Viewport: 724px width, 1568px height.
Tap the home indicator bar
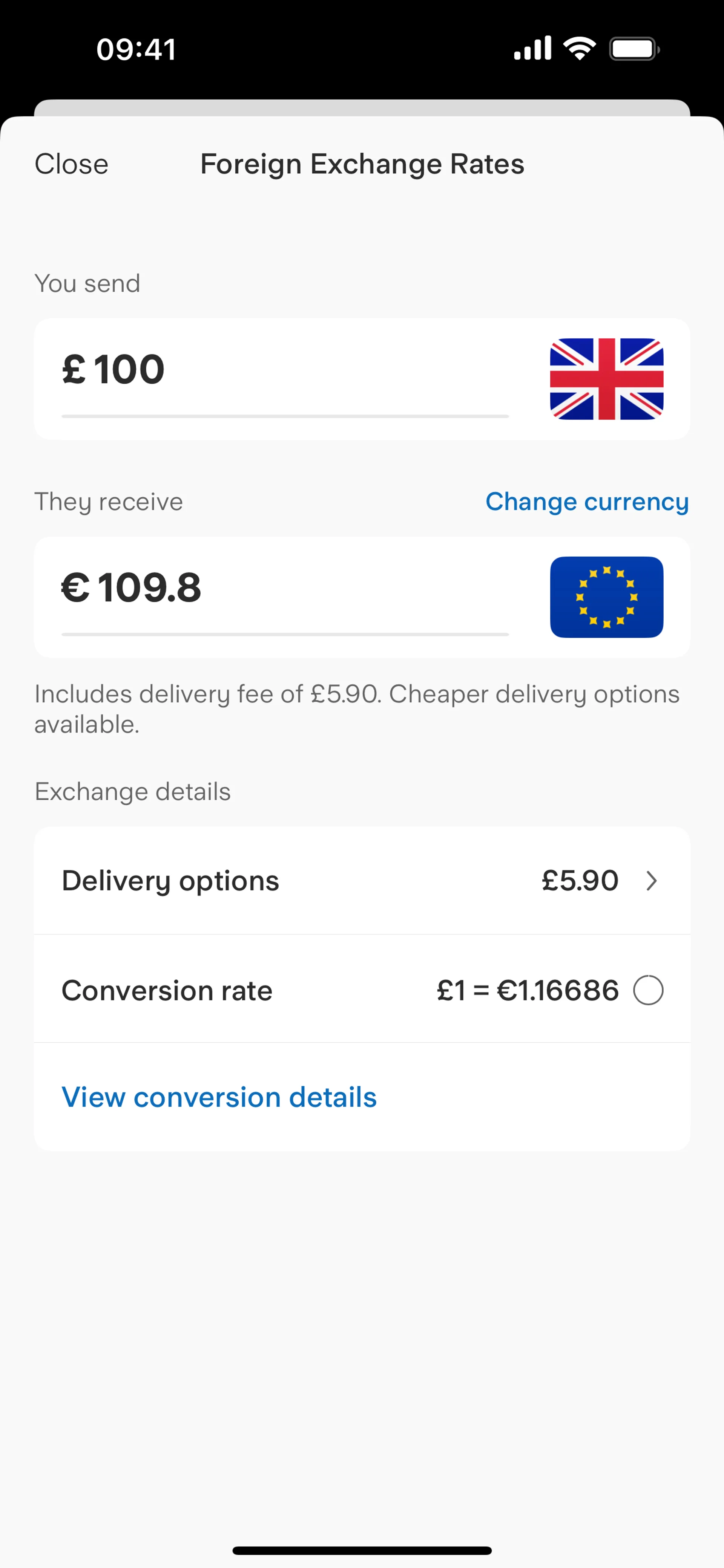coord(362,1550)
